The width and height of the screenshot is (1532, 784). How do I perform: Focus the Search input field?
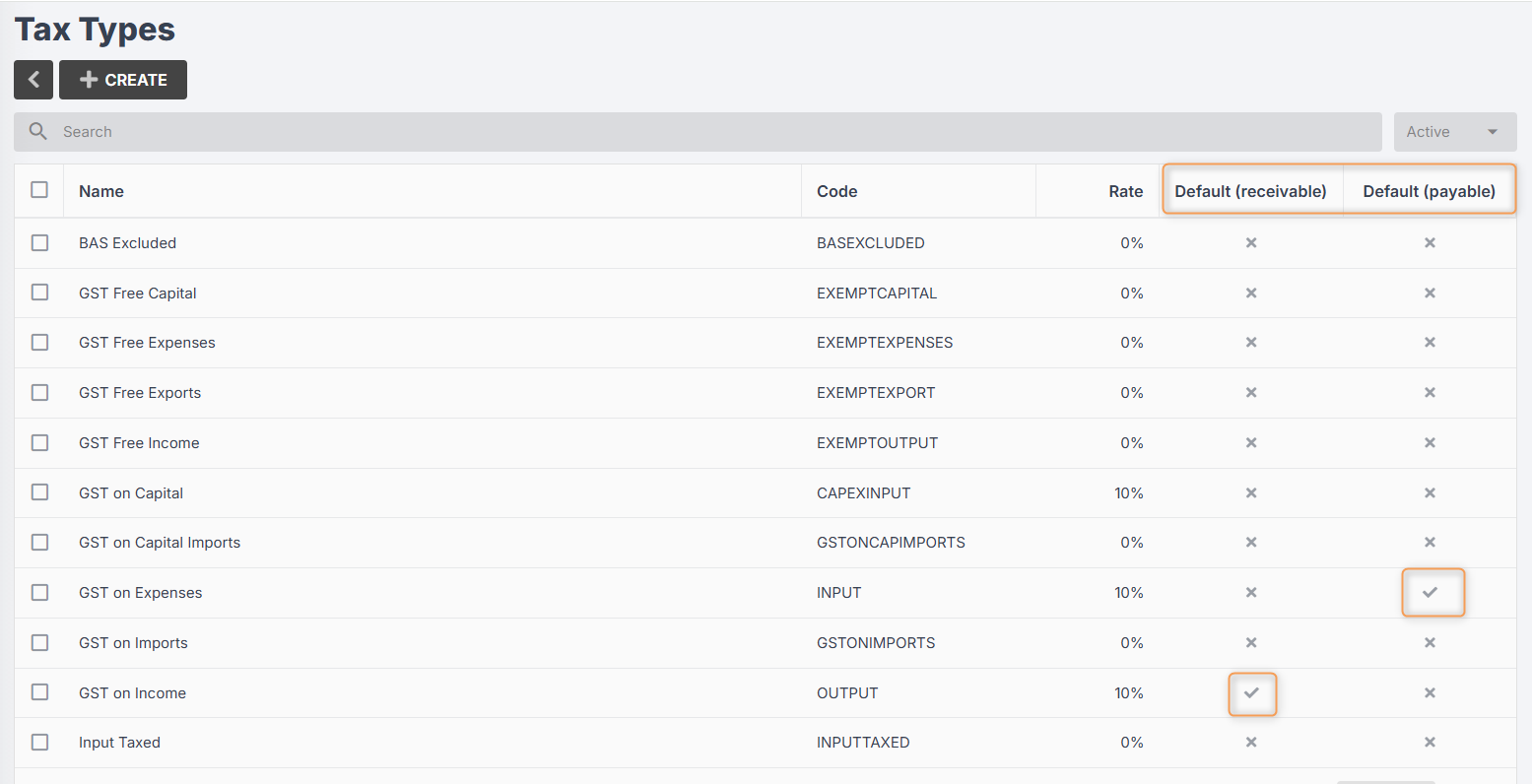[x=698, y=132]
